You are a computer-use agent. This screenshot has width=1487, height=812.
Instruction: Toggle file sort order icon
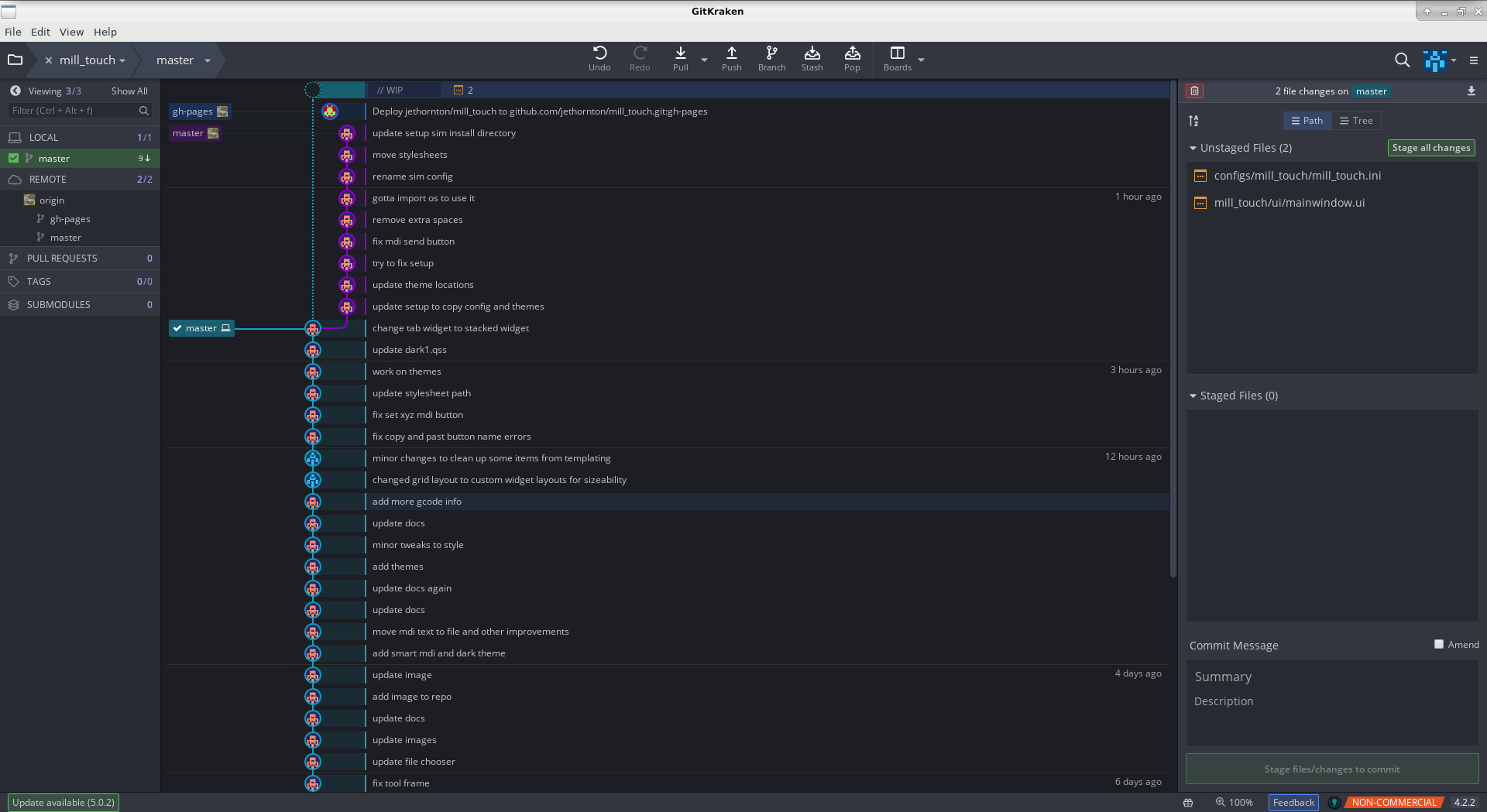[x=1193, y=121]
